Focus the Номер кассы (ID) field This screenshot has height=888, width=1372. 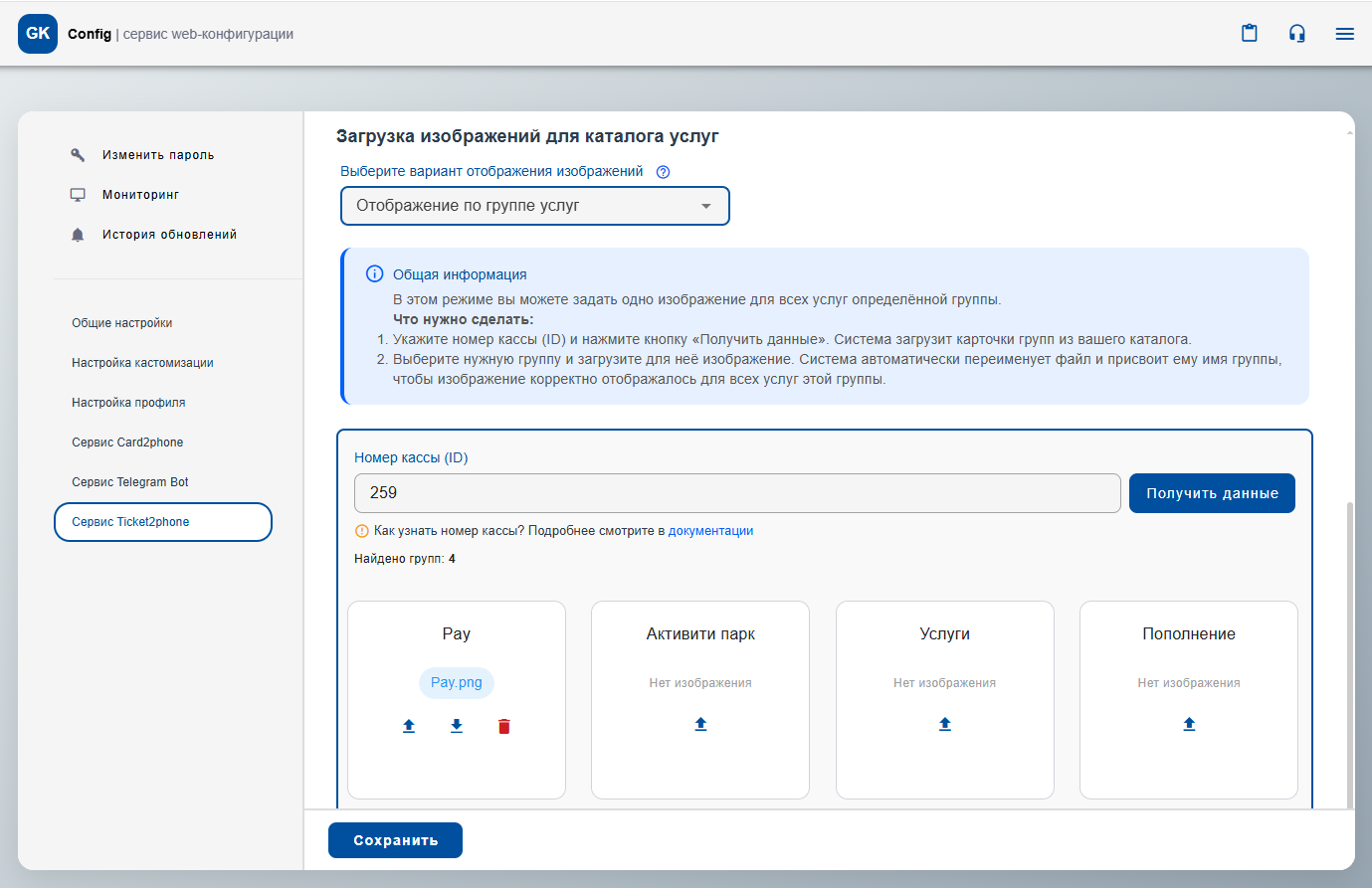[736, 493]
